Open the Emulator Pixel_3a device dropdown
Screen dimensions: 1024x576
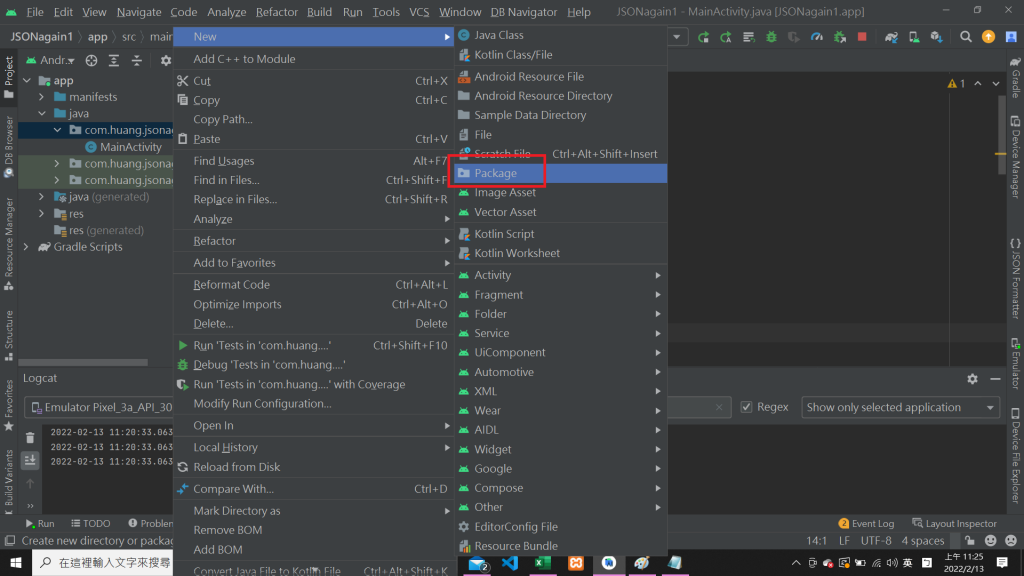[99, 407]
